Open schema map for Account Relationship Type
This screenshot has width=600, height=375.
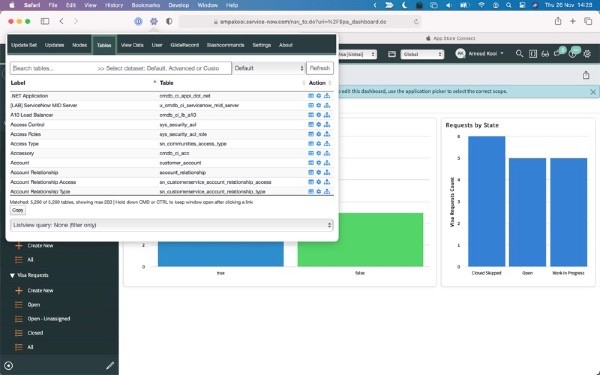327,191
